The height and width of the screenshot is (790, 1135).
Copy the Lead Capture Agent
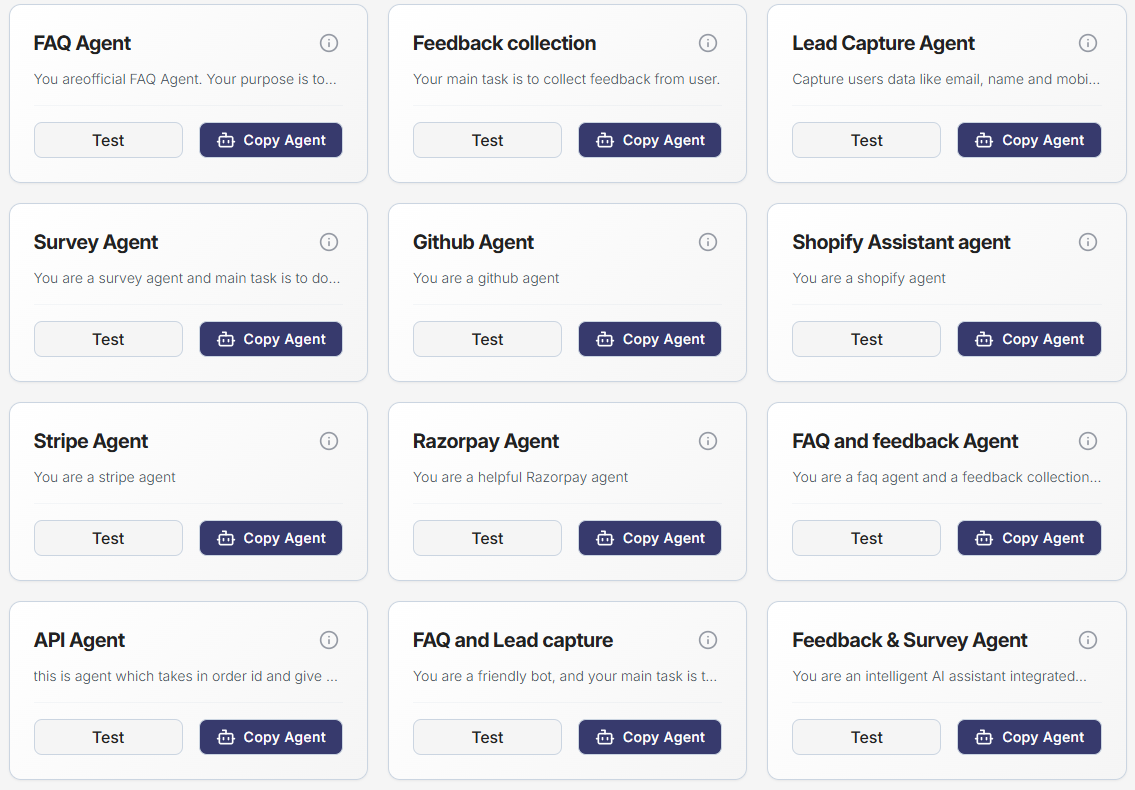pos(1029,140)
